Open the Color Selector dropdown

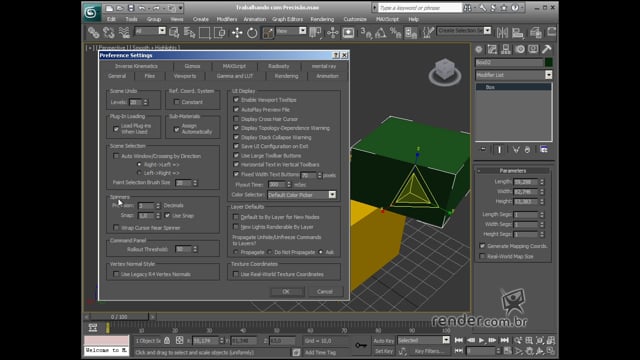click(332, 195)
